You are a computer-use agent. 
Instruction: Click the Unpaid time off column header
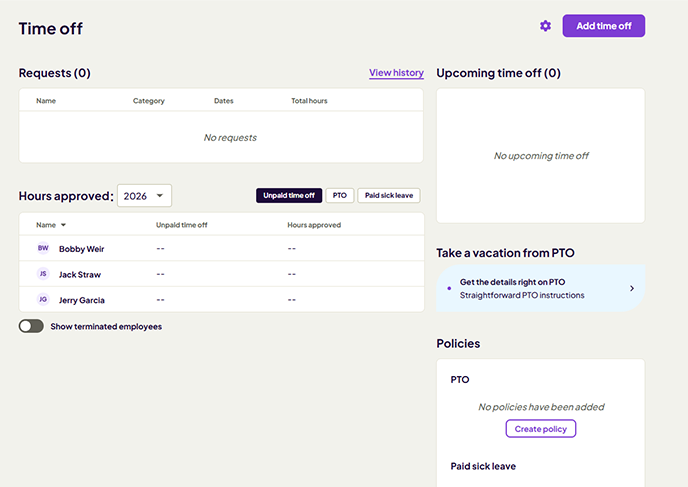181,225
